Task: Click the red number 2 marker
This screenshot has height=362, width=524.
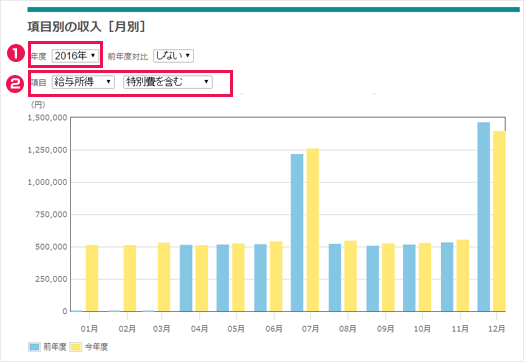Action: 15,84
